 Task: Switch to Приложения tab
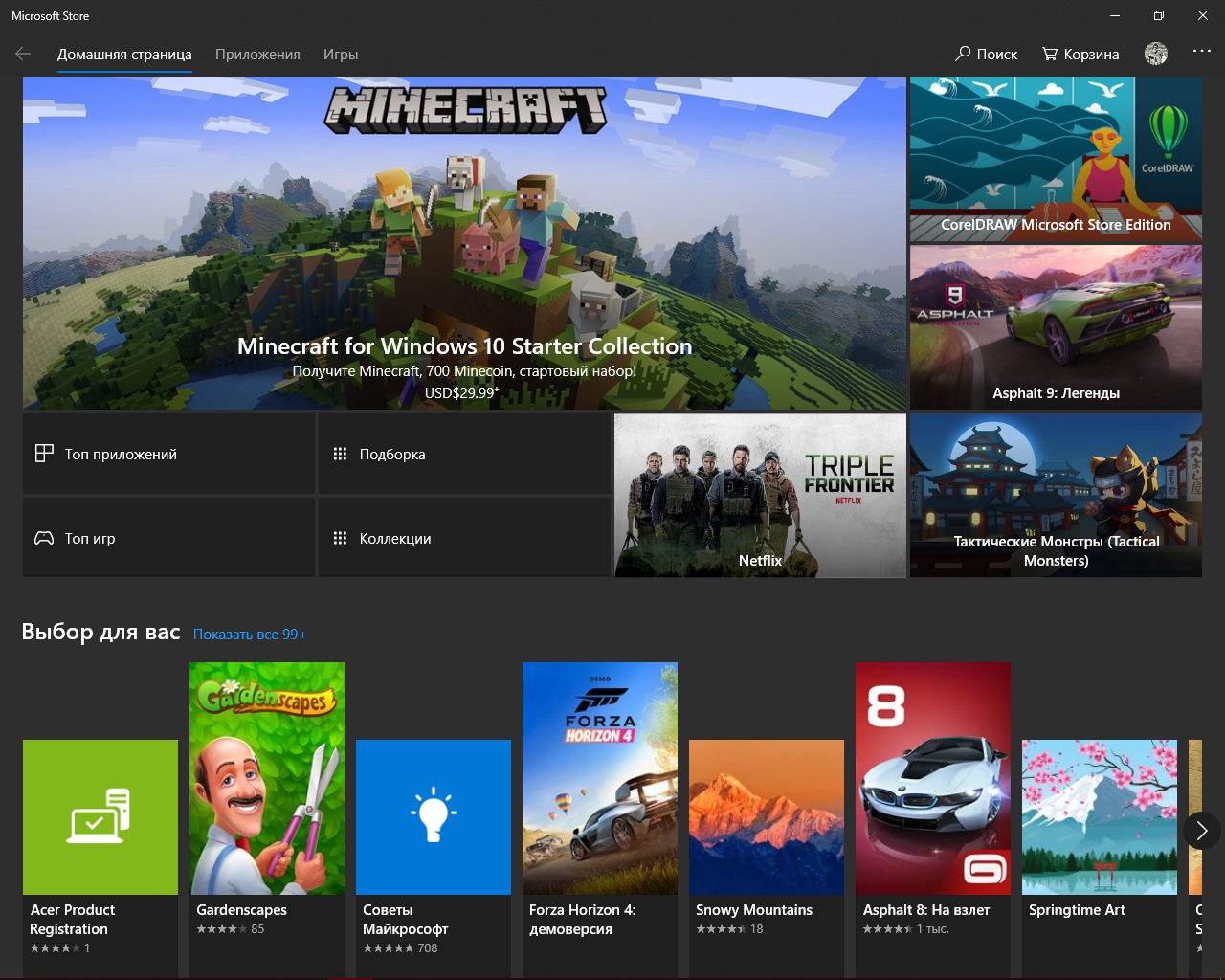[257, 55]
